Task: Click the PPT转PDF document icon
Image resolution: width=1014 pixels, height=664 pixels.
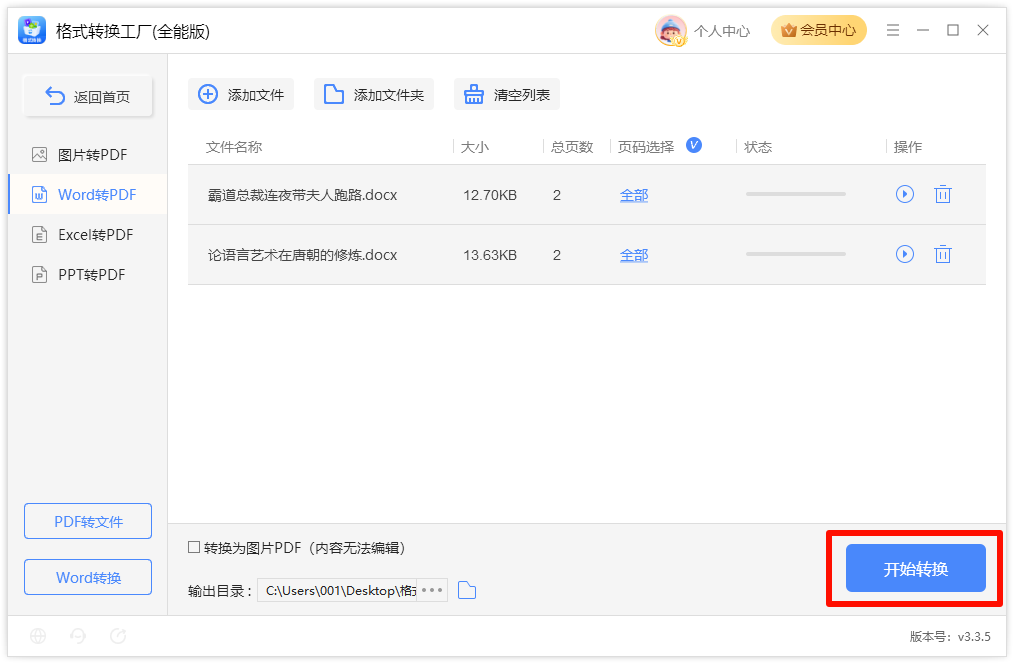Action: pos(39,275)
